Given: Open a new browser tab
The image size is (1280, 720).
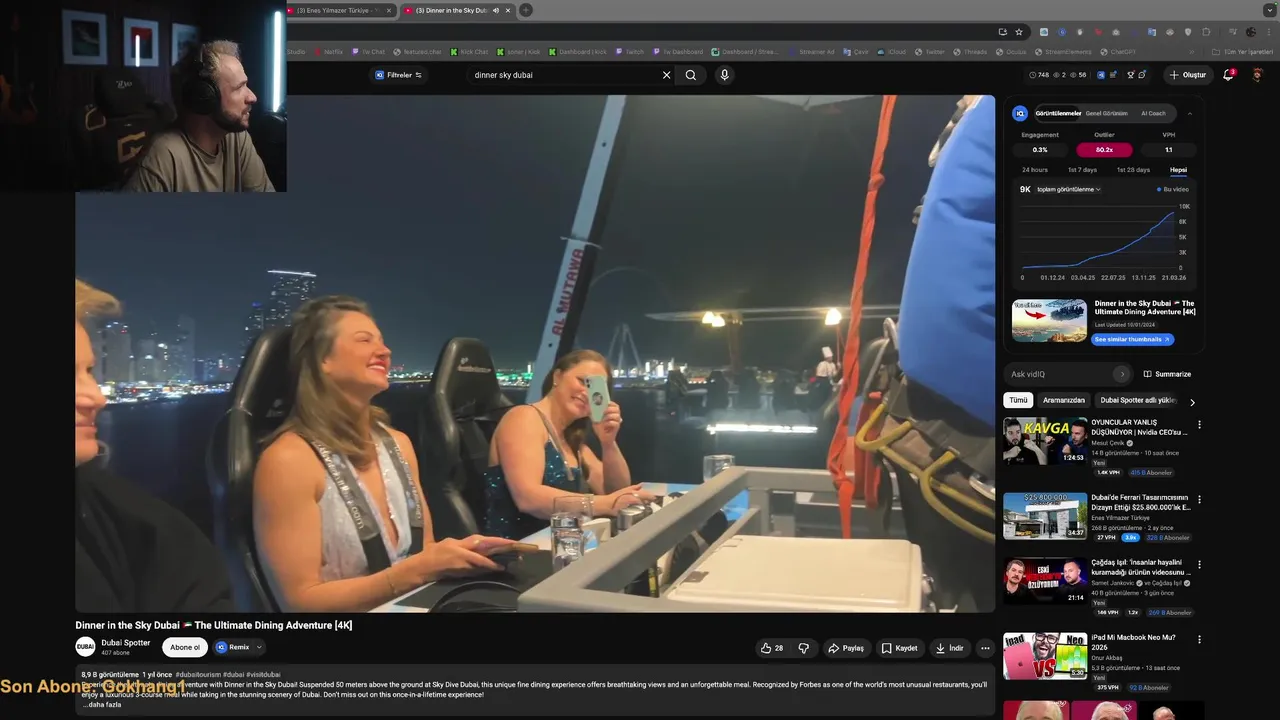Looking at the screenshot, I should click(525, 11).
